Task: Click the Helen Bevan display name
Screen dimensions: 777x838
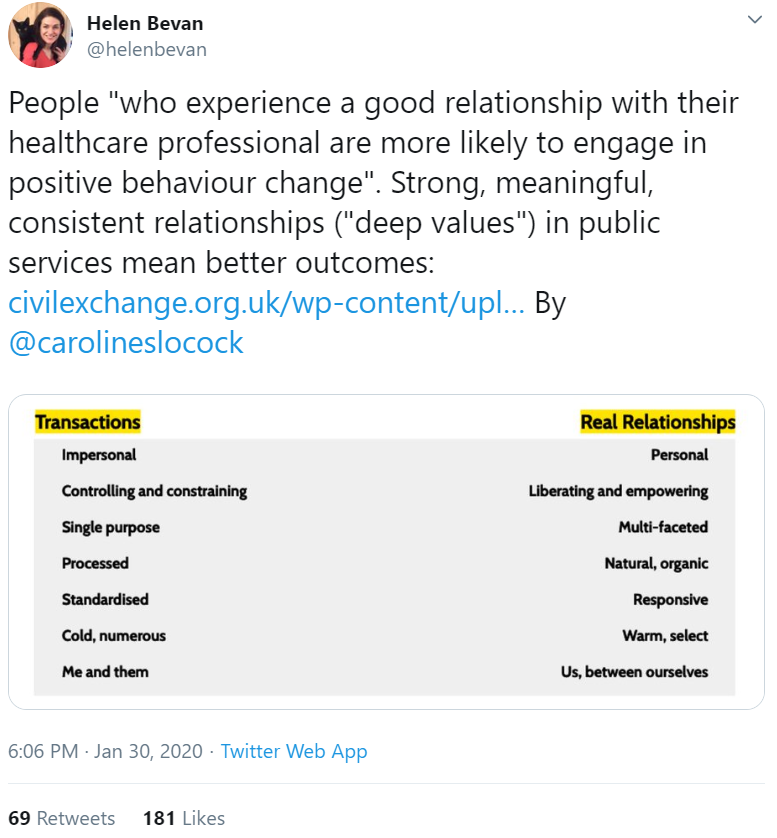Action: coord(145,24)
